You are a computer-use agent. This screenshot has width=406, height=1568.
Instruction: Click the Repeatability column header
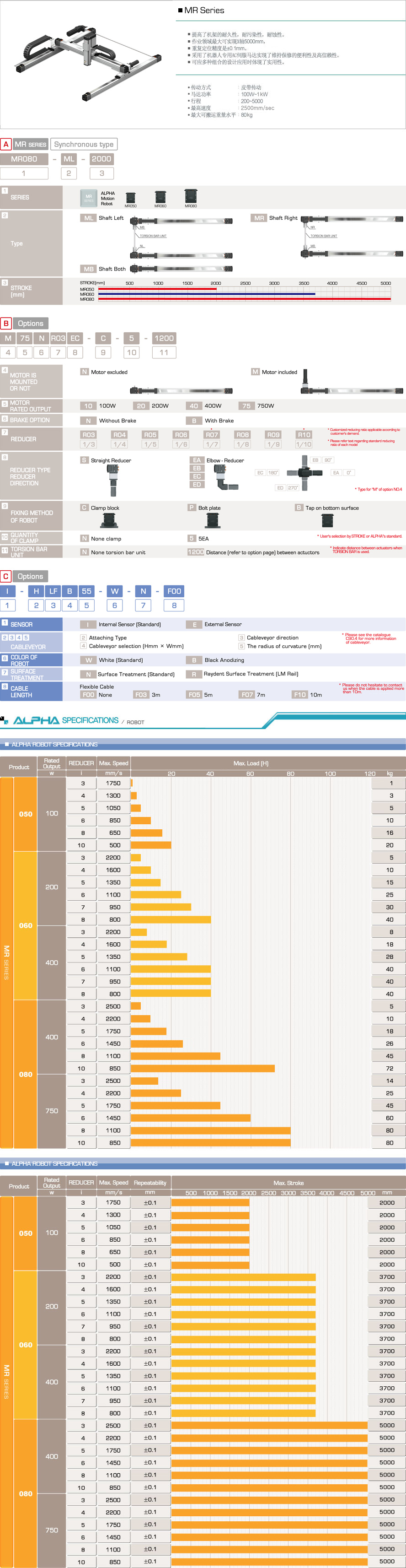(x=150, y=1182)
